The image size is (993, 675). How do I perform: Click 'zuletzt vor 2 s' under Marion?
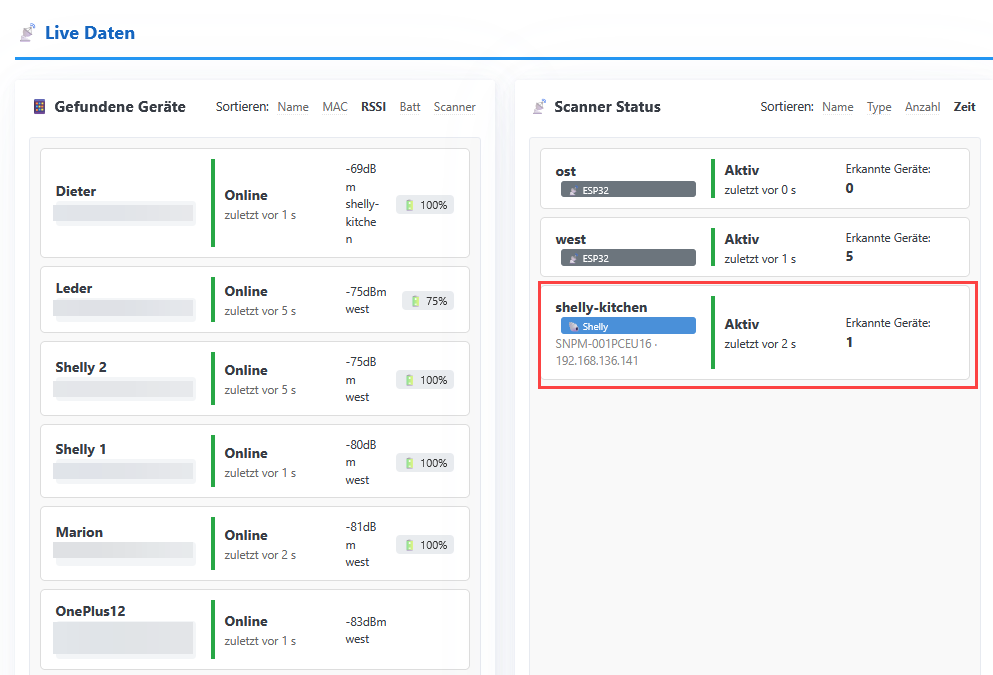(260, 555)
